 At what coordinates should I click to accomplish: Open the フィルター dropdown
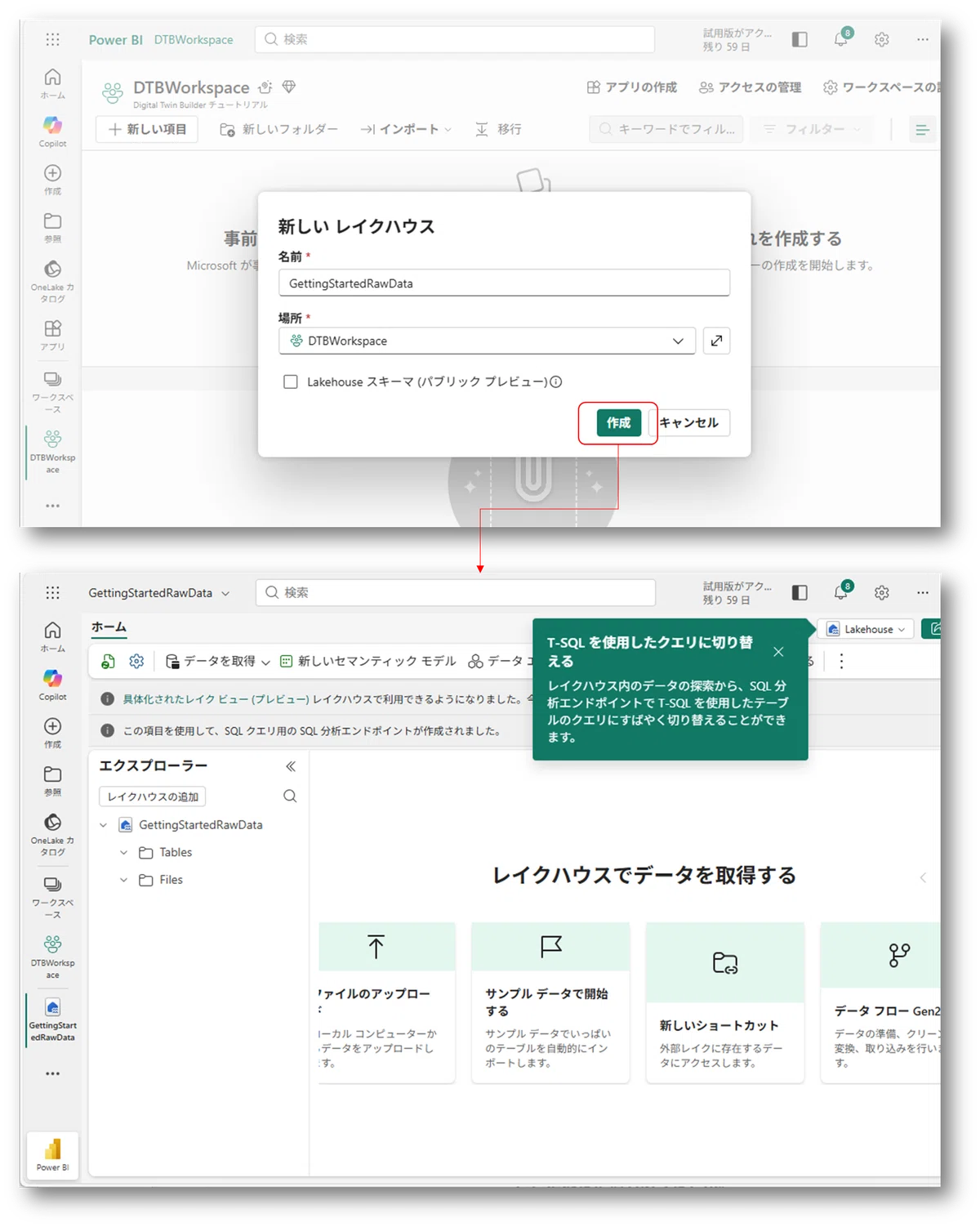813,129
